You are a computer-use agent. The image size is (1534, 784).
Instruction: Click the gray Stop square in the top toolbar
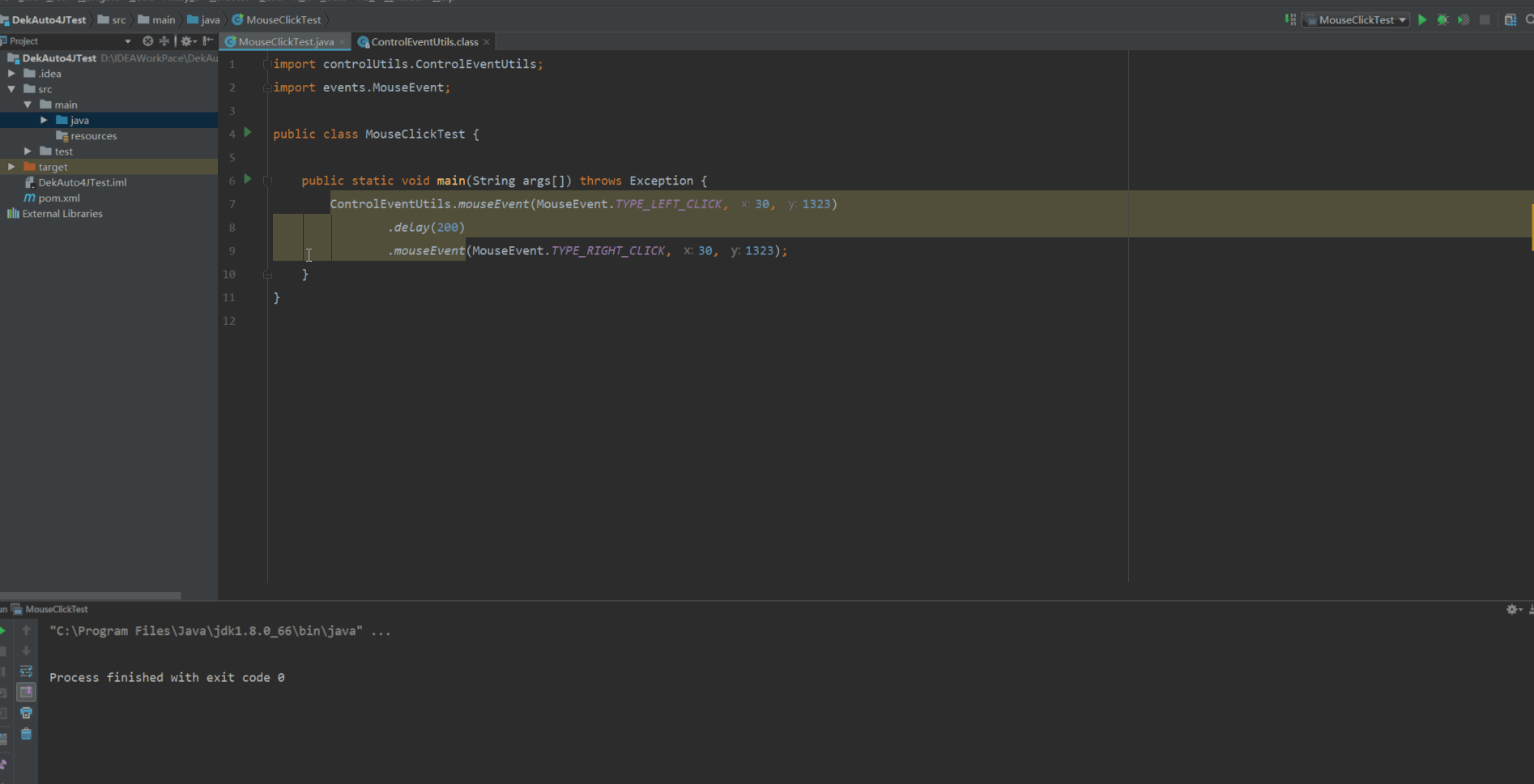(1485, 19)
